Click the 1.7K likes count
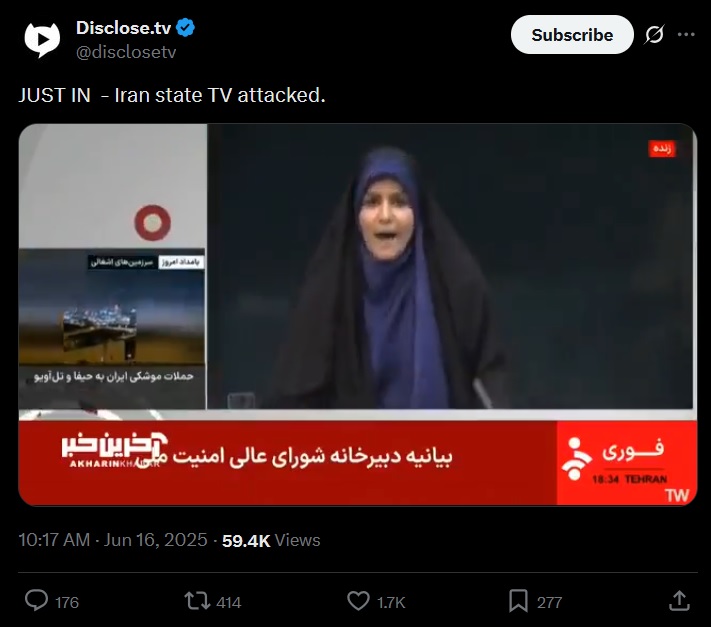Viewport: 711px width, 627px height. [391, 603]
